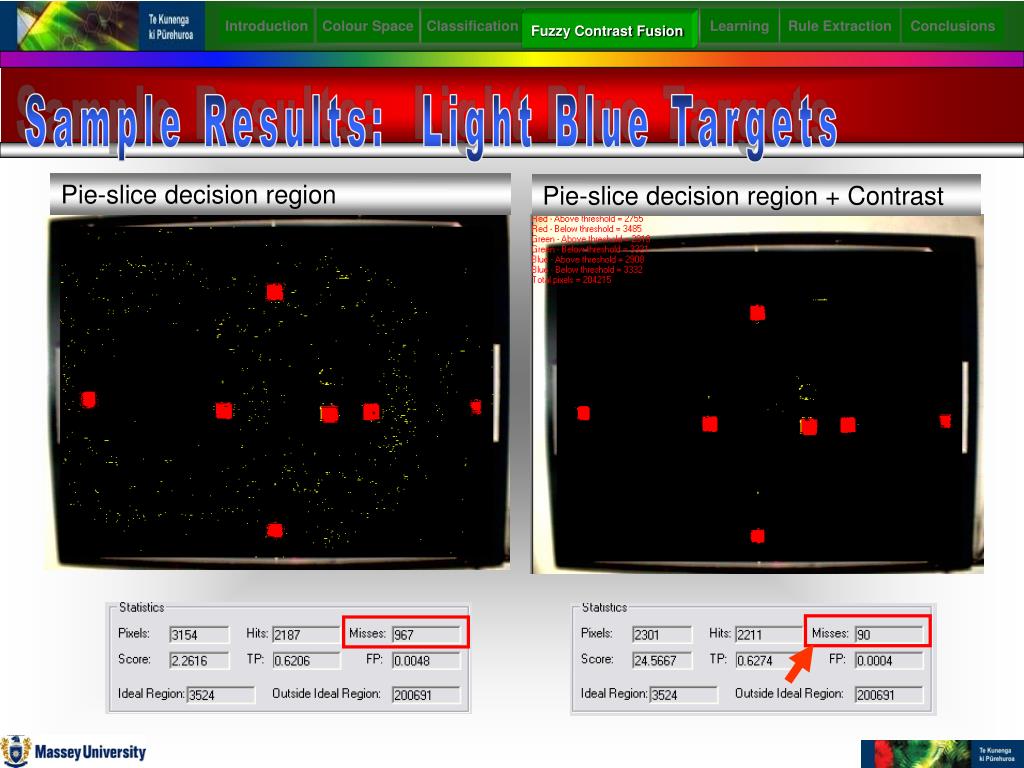Screen dimensions: 1024x768
Task: Click the 'Blue - Below threshold = 3332' line
Action: pos(587,269)
